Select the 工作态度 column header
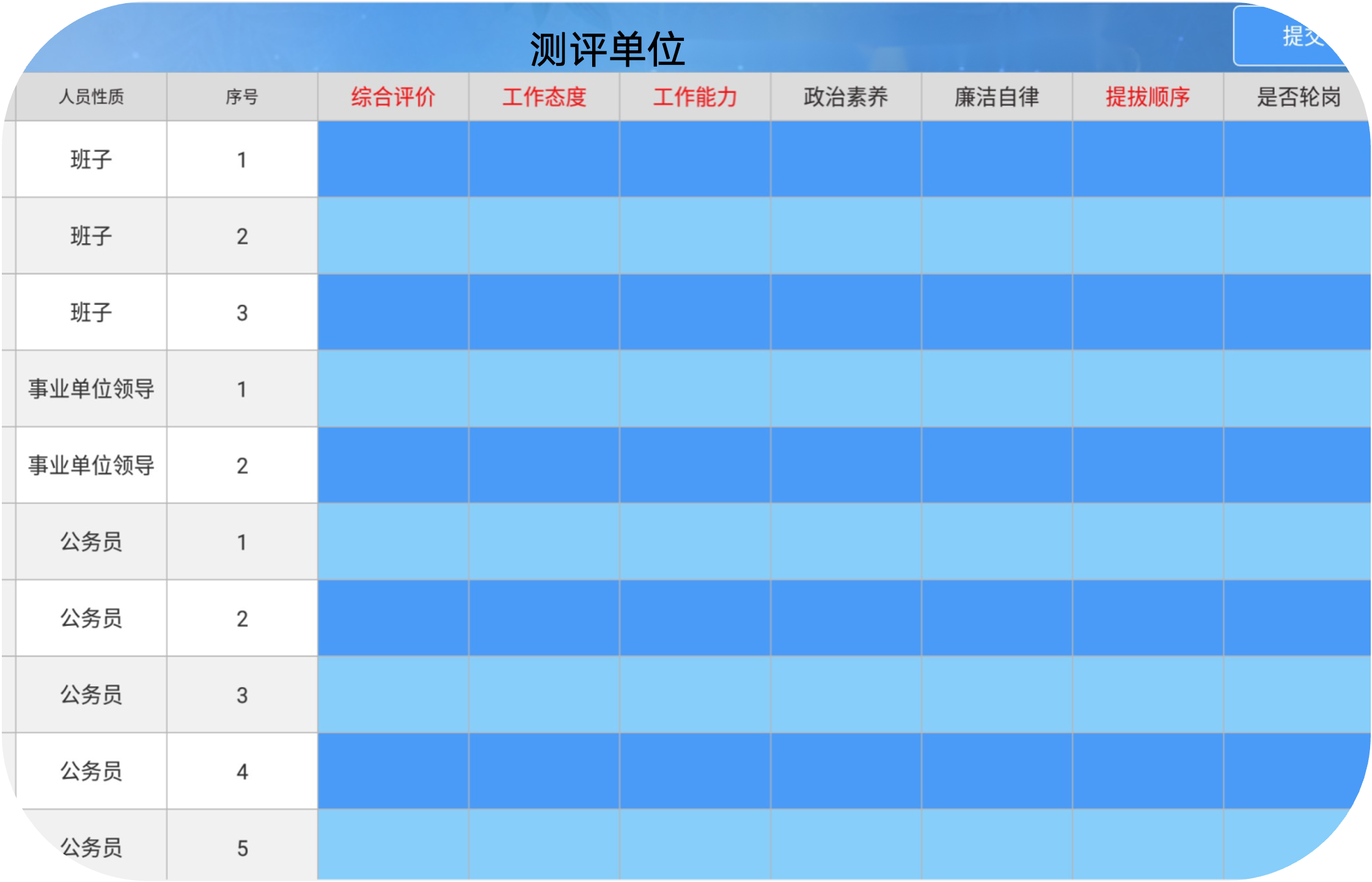 (x=544, y=97)
